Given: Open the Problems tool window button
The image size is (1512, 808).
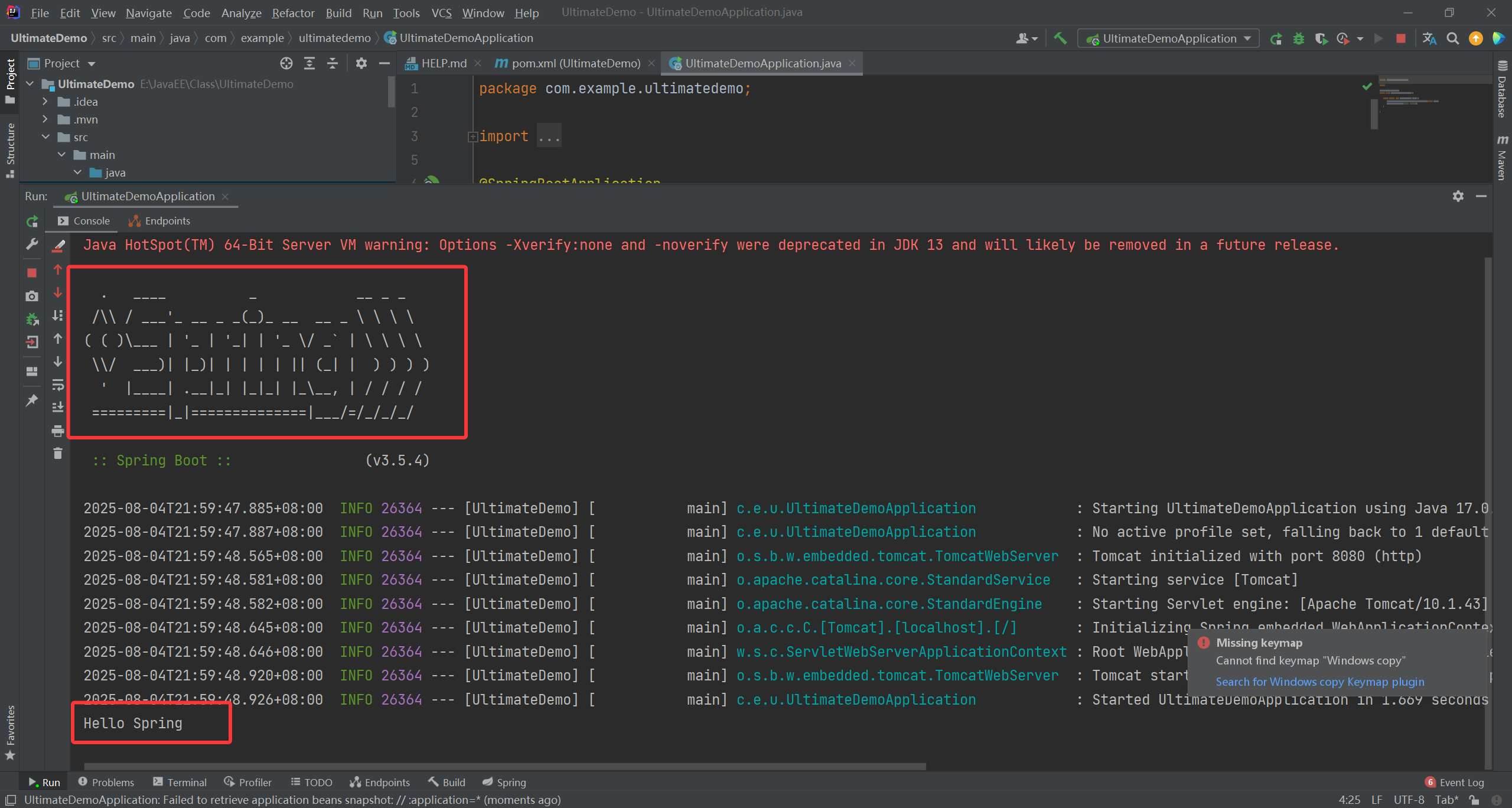Looking at the screenshot, I should [106, 782].
